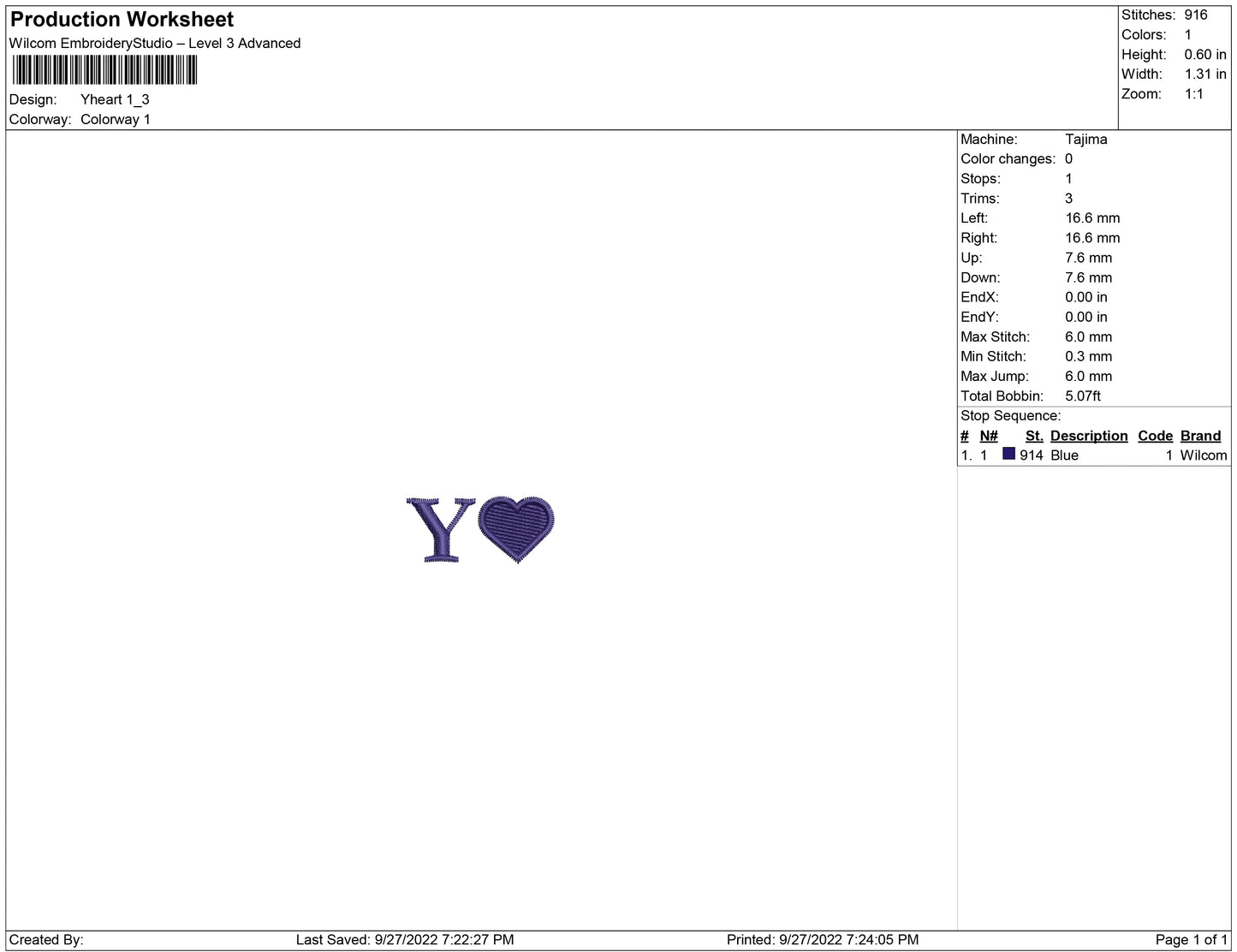Screen dimensions: 1237x952
Task: Select the thread description "Blue"
Action: 1064,455
